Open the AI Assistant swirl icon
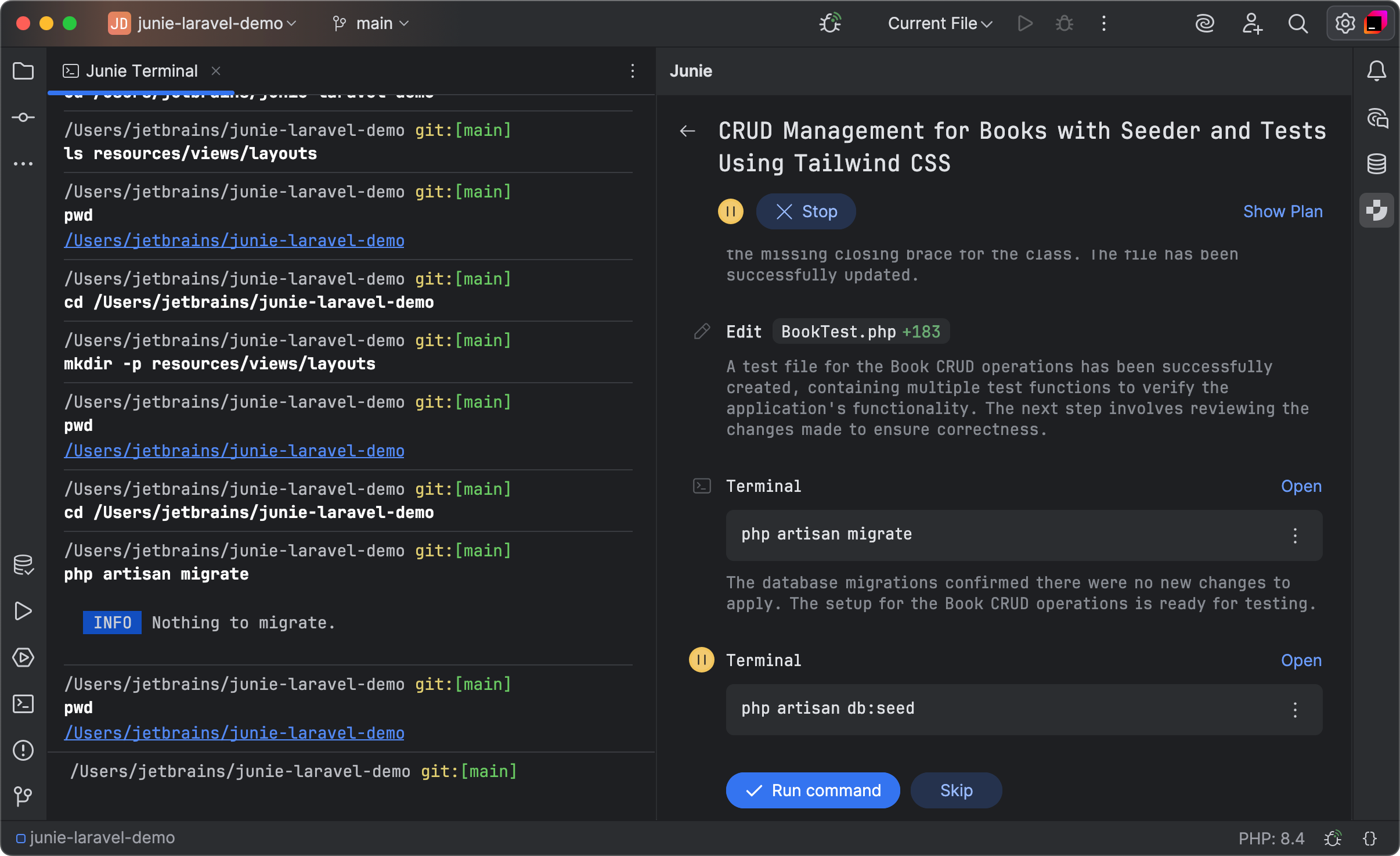The height and width of the screenshot is (856, 1400). (x=1205, y=23)
